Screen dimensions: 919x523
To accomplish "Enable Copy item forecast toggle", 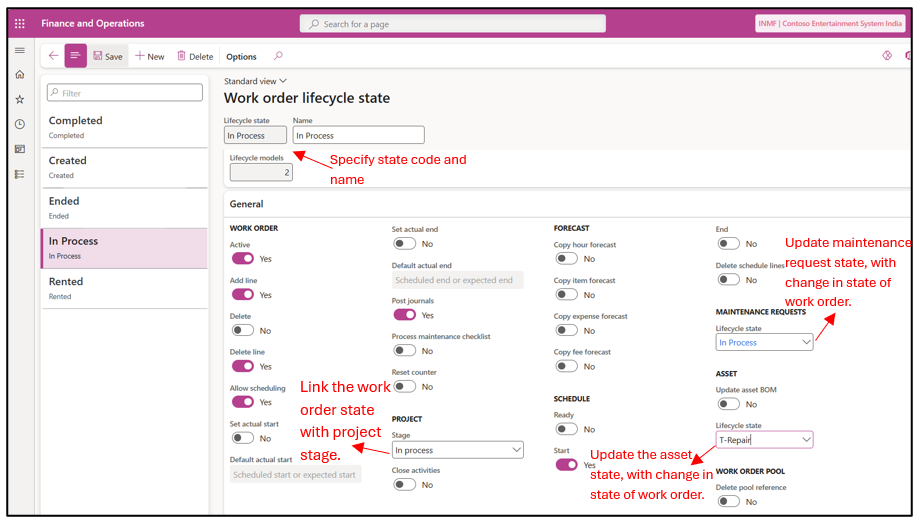I will (x=566, y=294).
